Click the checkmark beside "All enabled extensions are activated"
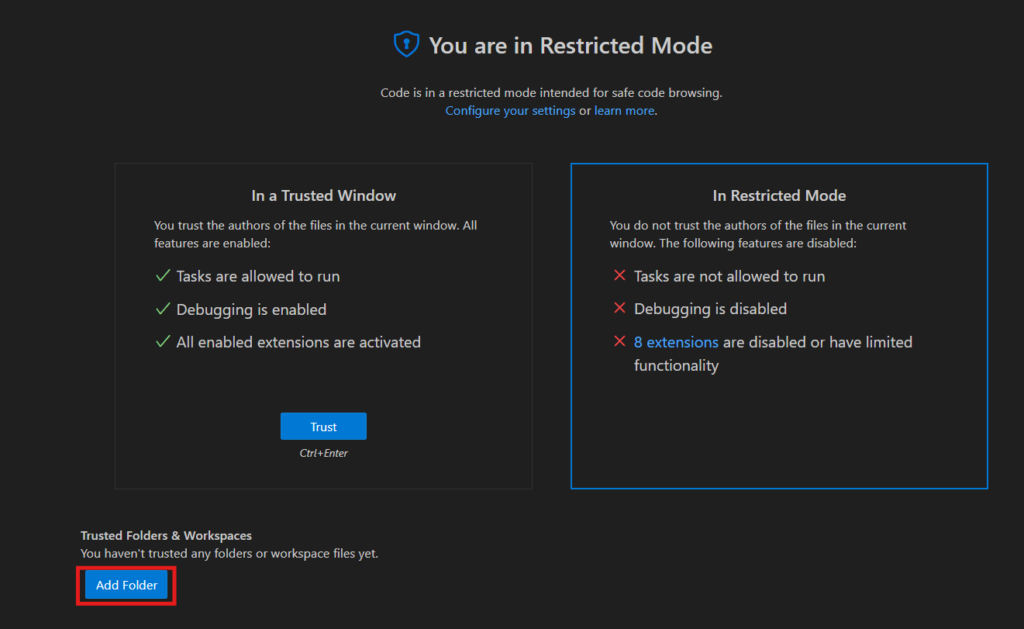This screenshot has width=1024, height=629. pyautogui.click(x=163, y=340)
